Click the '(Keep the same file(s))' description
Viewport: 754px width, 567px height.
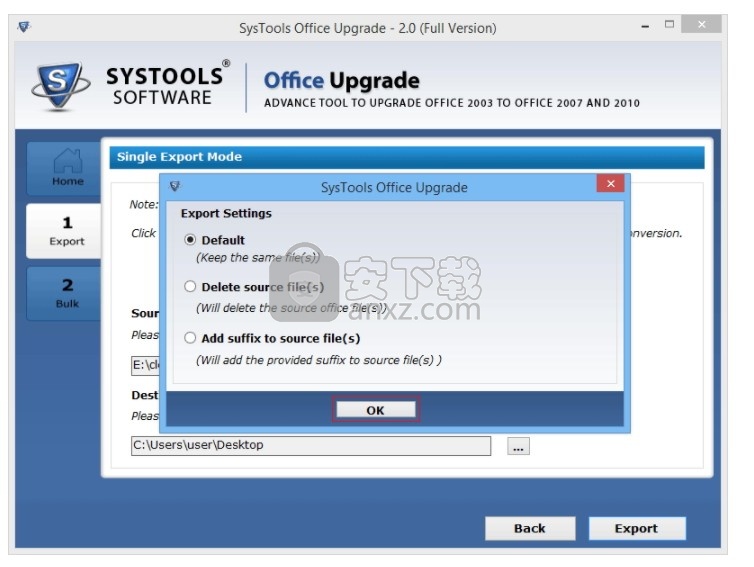[x=257, y=257]
